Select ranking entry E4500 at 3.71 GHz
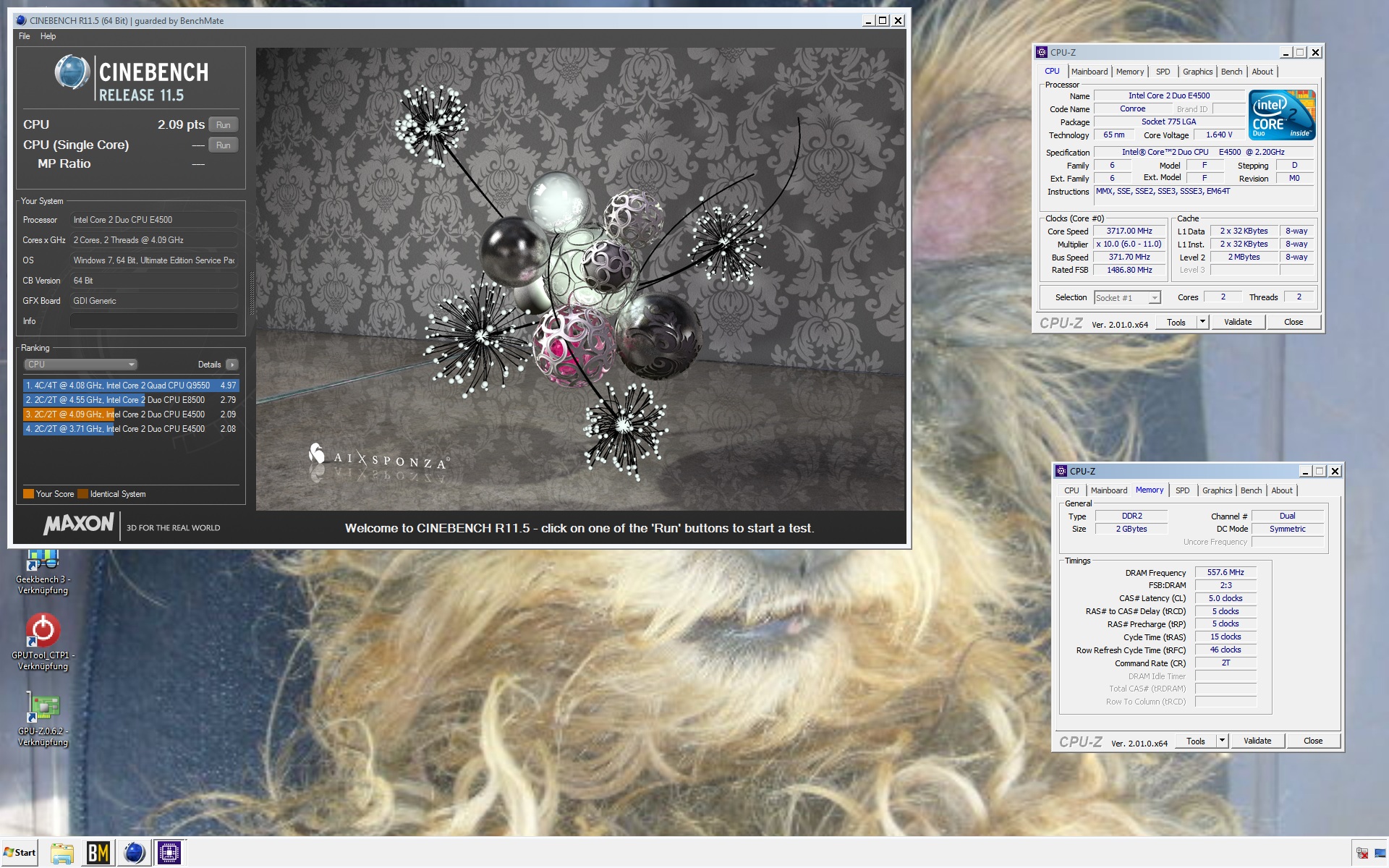Viewport: 1389px width, 868px height. coord(131,429)
